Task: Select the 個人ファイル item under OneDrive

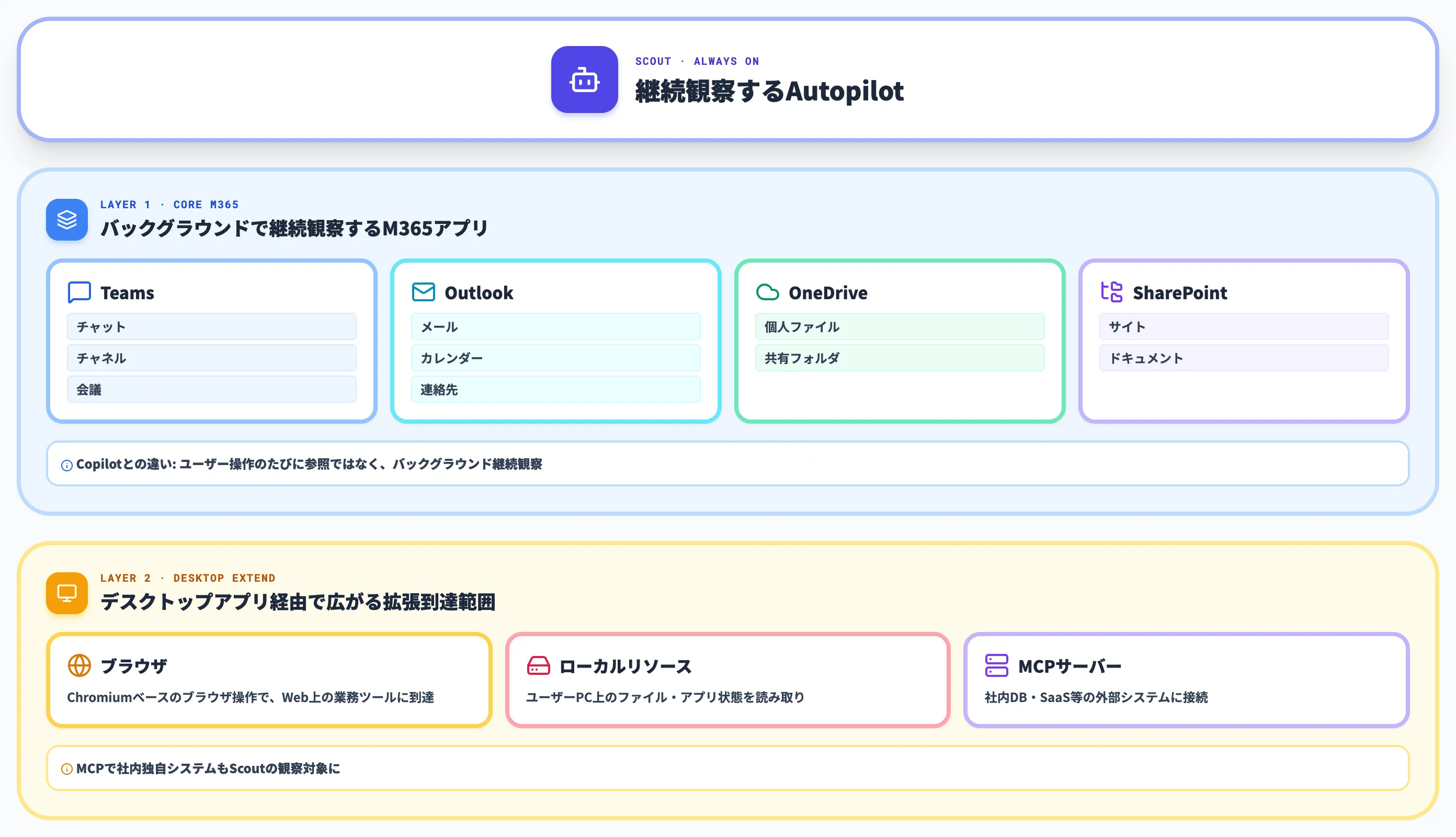Action: (x=900, y=326)
